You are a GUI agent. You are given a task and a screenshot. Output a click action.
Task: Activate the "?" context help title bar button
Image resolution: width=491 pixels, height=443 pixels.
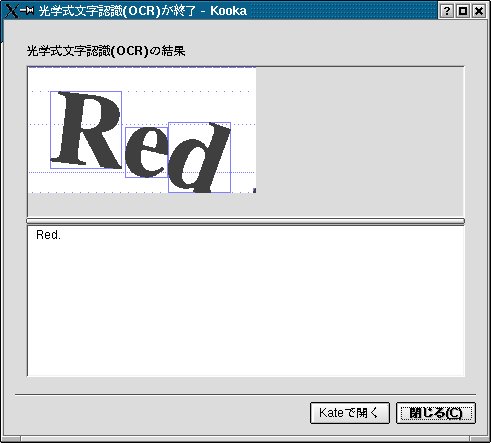[x=446, y=11]
